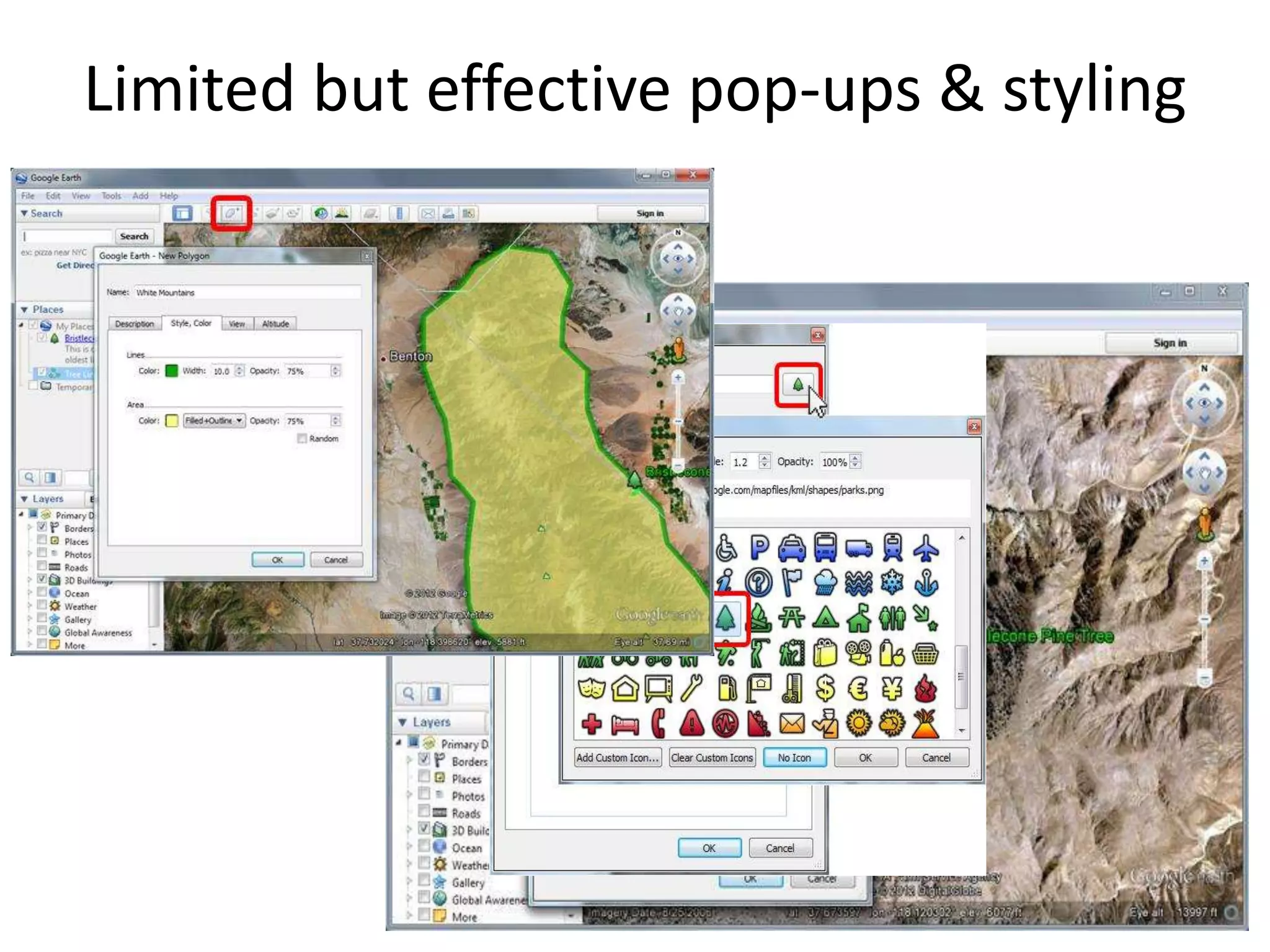Viewport: 1270px width, 952px height.
Task: Select the blue parking P icon
Action: (759, 548)
